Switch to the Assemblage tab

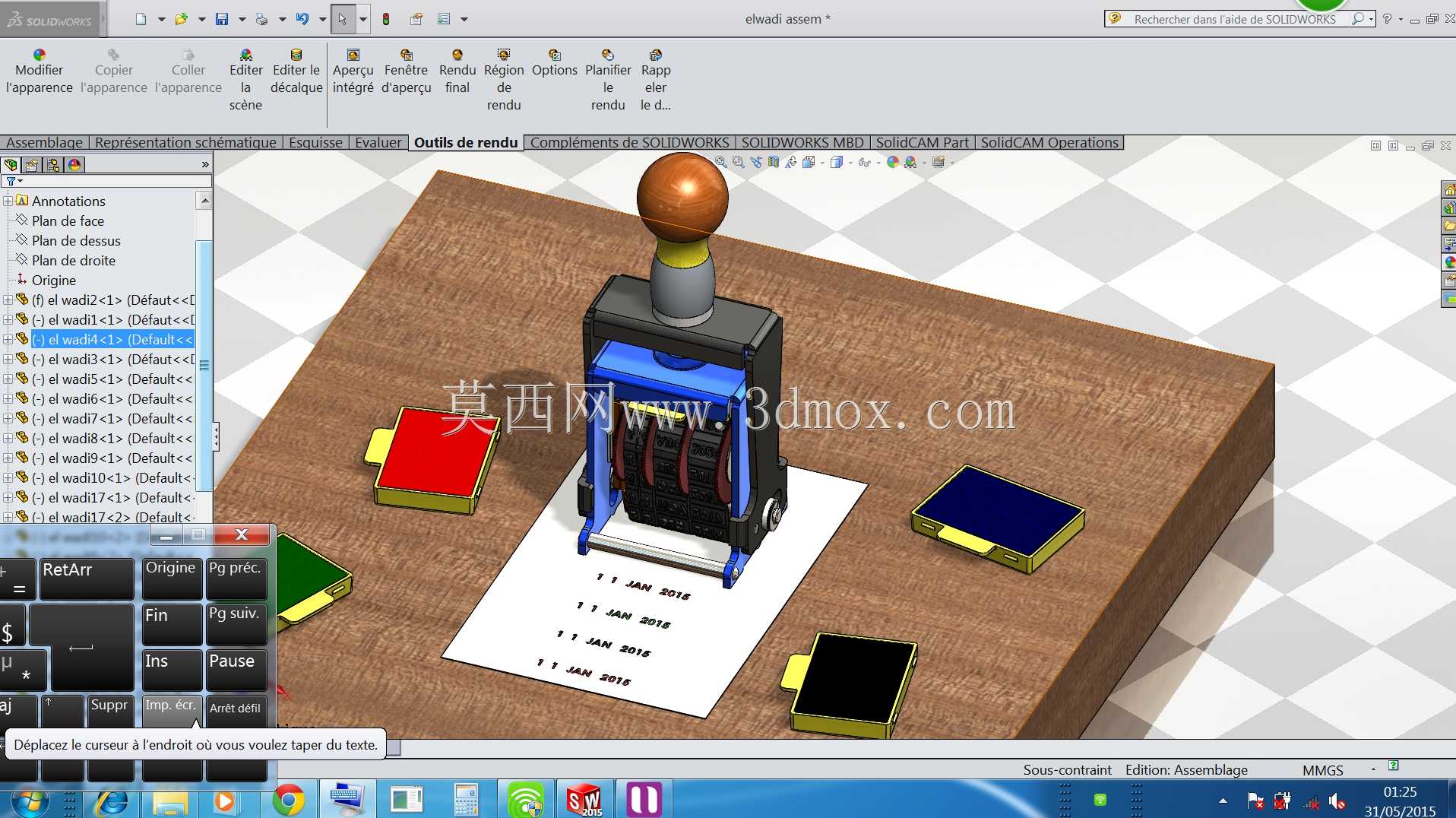pyautogui.click(x=44, y=142)
